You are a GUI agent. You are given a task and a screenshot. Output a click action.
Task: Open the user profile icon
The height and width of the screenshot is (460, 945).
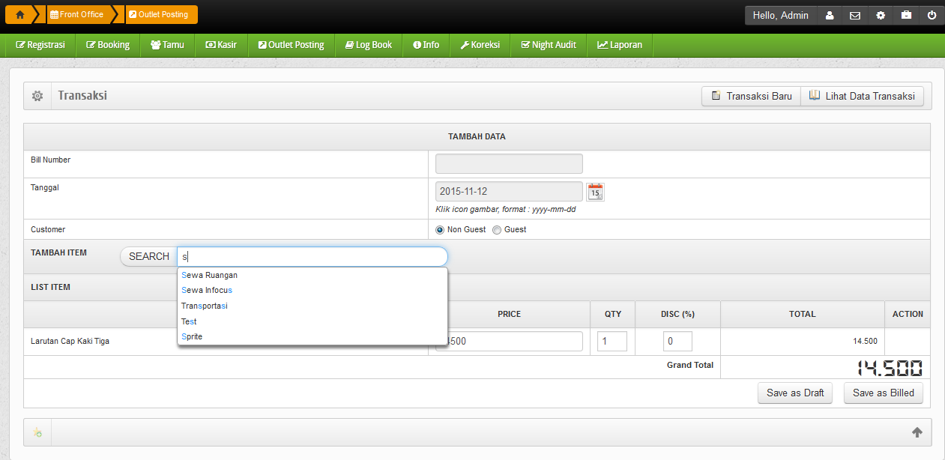click(829, 16)
